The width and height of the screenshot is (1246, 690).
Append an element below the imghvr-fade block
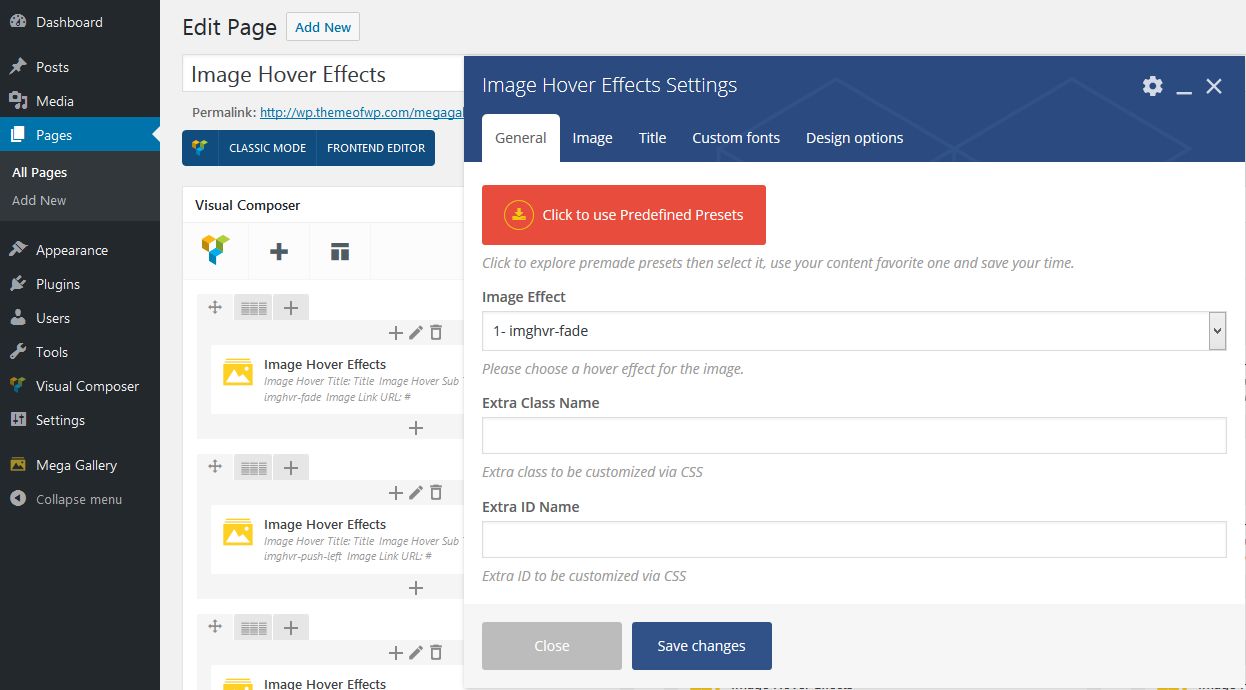tap(416, 428)
